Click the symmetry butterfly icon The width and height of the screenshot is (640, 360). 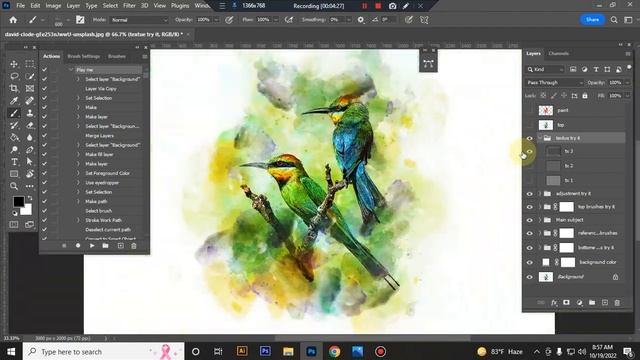coord(424,20)
